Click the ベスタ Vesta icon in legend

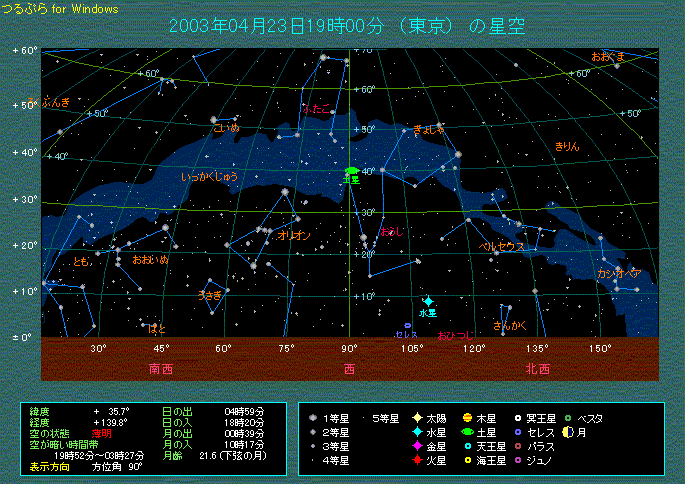[568, 418]
